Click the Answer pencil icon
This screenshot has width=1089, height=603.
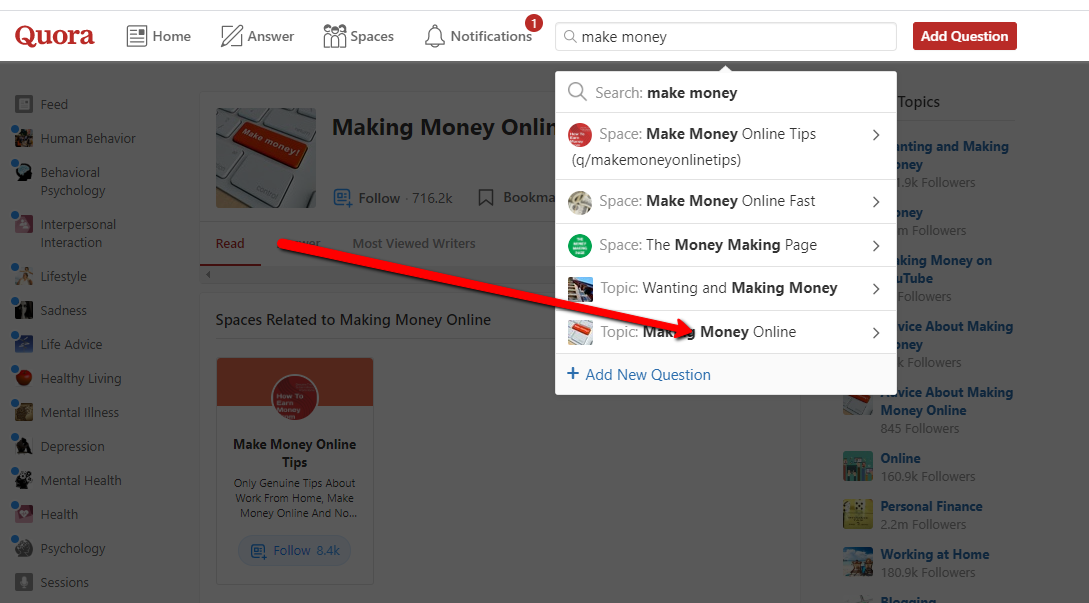231,36
